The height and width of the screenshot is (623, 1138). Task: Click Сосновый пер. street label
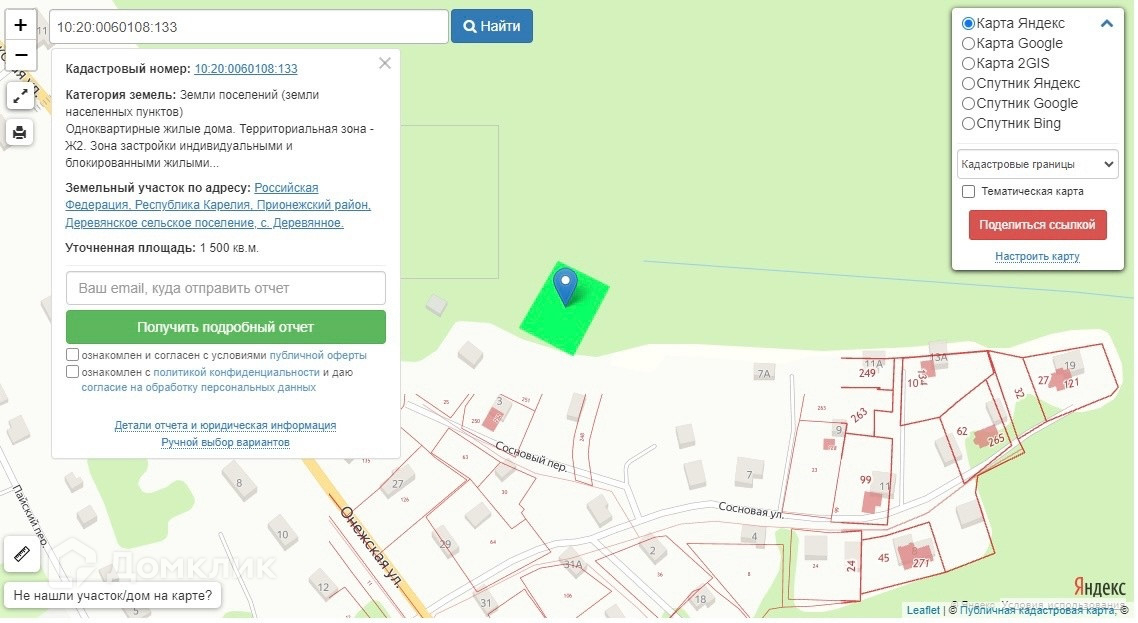tap(531, 456)
